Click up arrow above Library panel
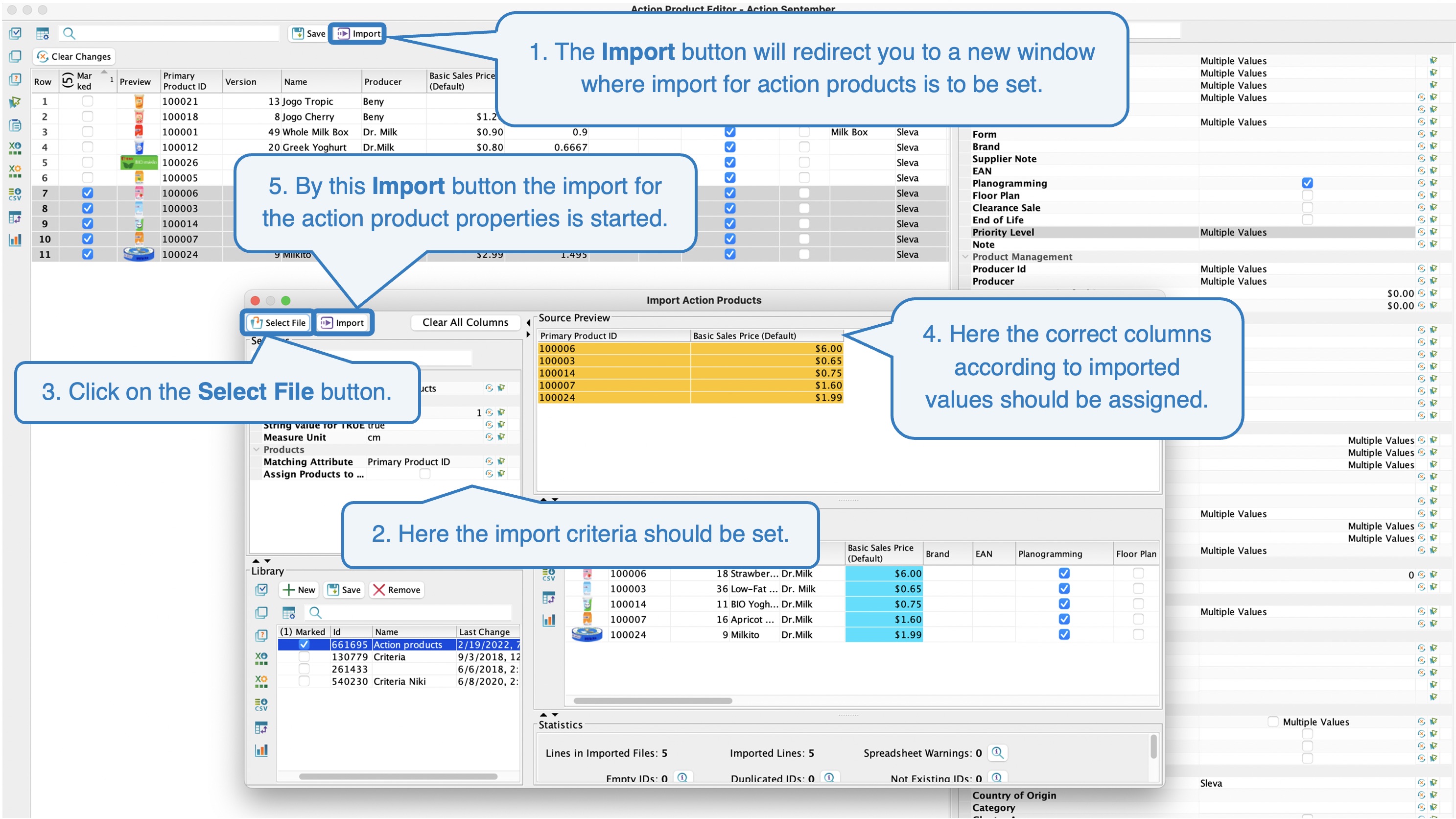The width and height of the screenshot is (1456, 819). click(256, 561)
